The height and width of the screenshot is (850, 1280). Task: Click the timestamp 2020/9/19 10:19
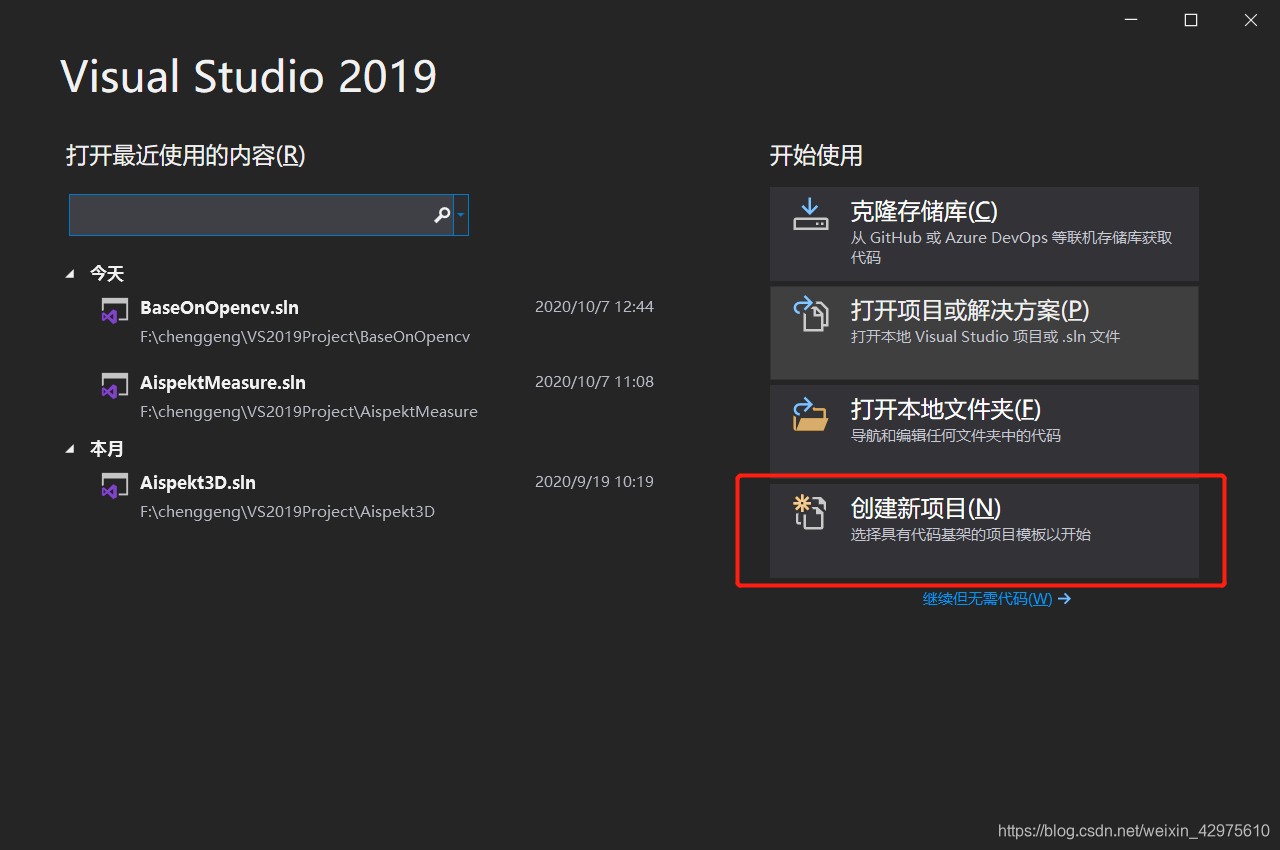click(594, 482)
